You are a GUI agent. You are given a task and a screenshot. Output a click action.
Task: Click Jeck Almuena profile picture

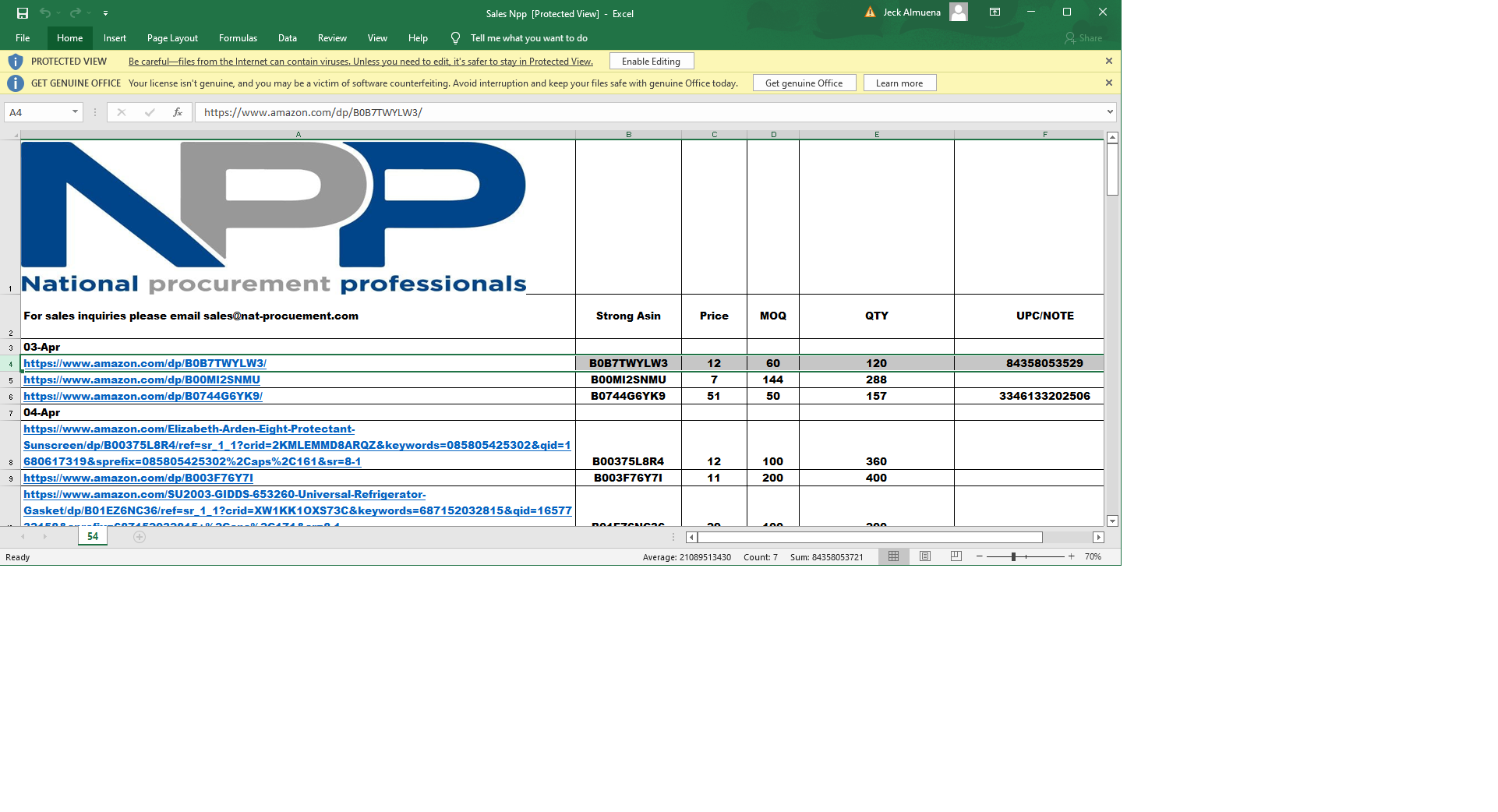click(x=959, y=12)
